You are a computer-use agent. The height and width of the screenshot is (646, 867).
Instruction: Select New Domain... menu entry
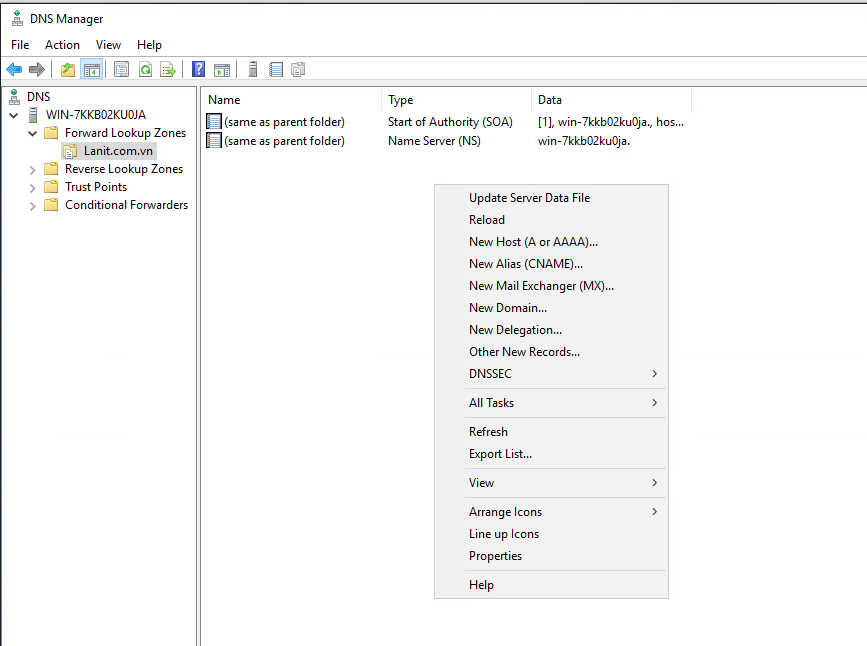coord(551,308)
